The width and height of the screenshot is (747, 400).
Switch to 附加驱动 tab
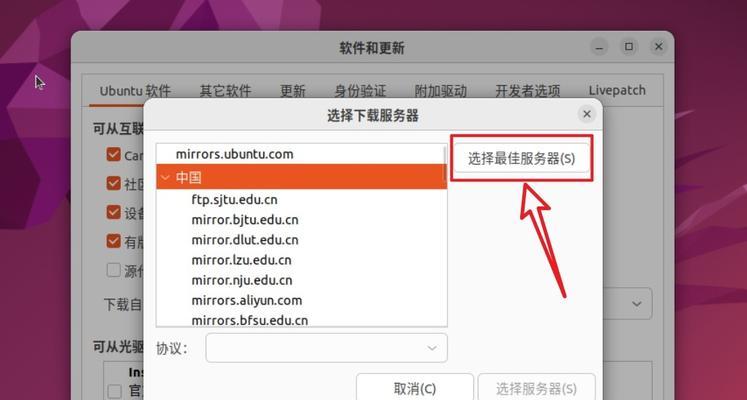440,90
